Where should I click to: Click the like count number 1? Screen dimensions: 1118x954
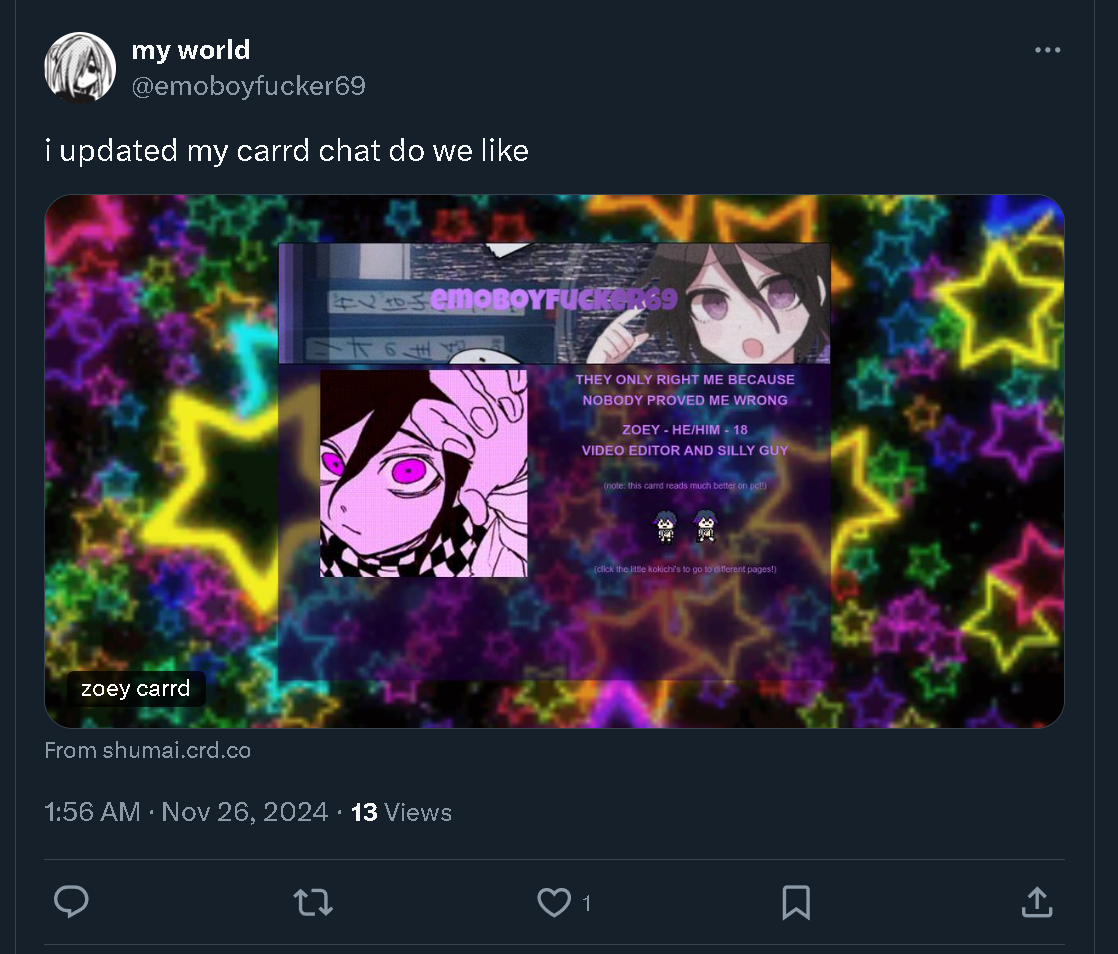pyautogui.click(x=586, y=903)
